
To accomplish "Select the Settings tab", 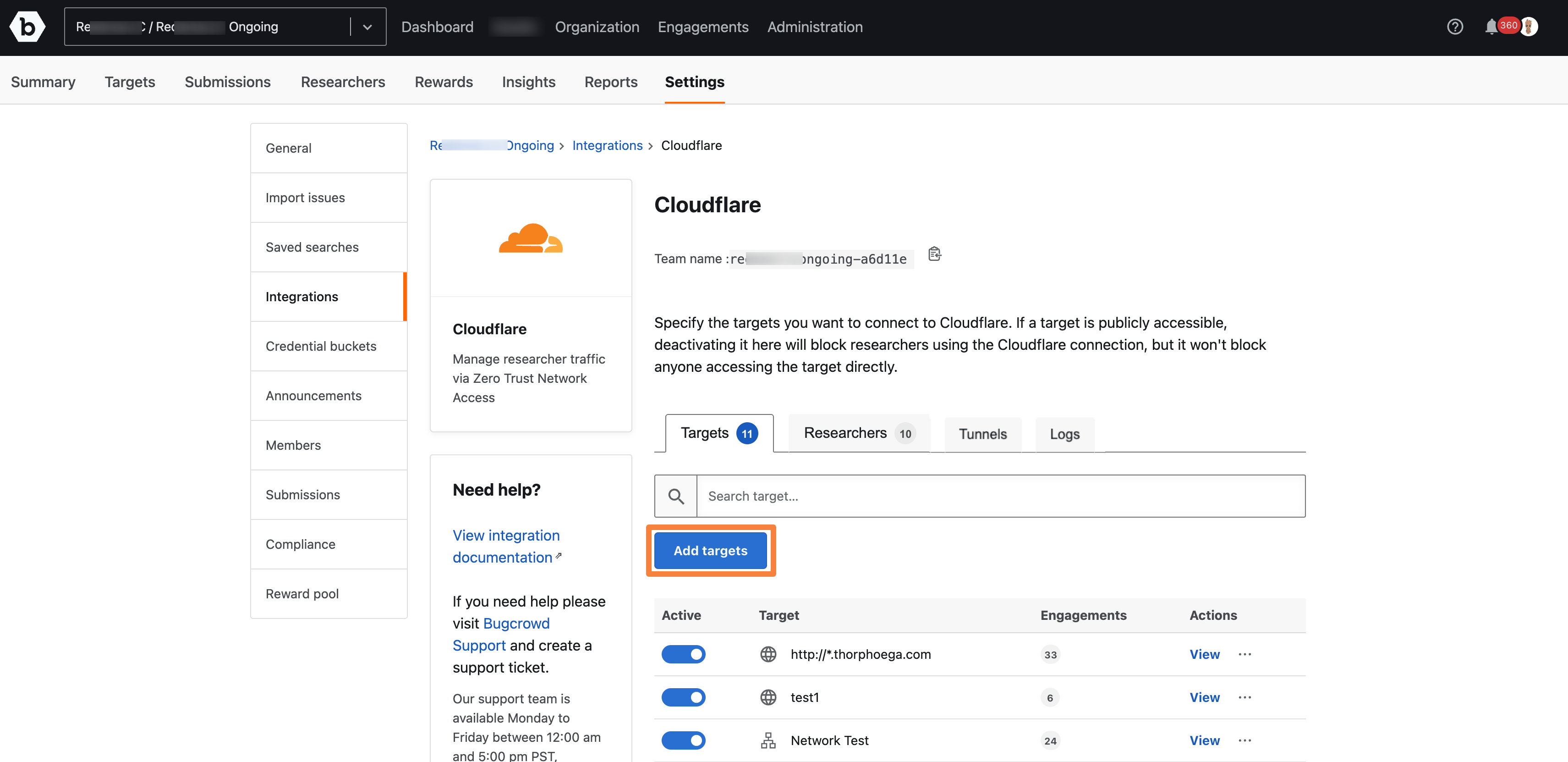I will [695, 82].
